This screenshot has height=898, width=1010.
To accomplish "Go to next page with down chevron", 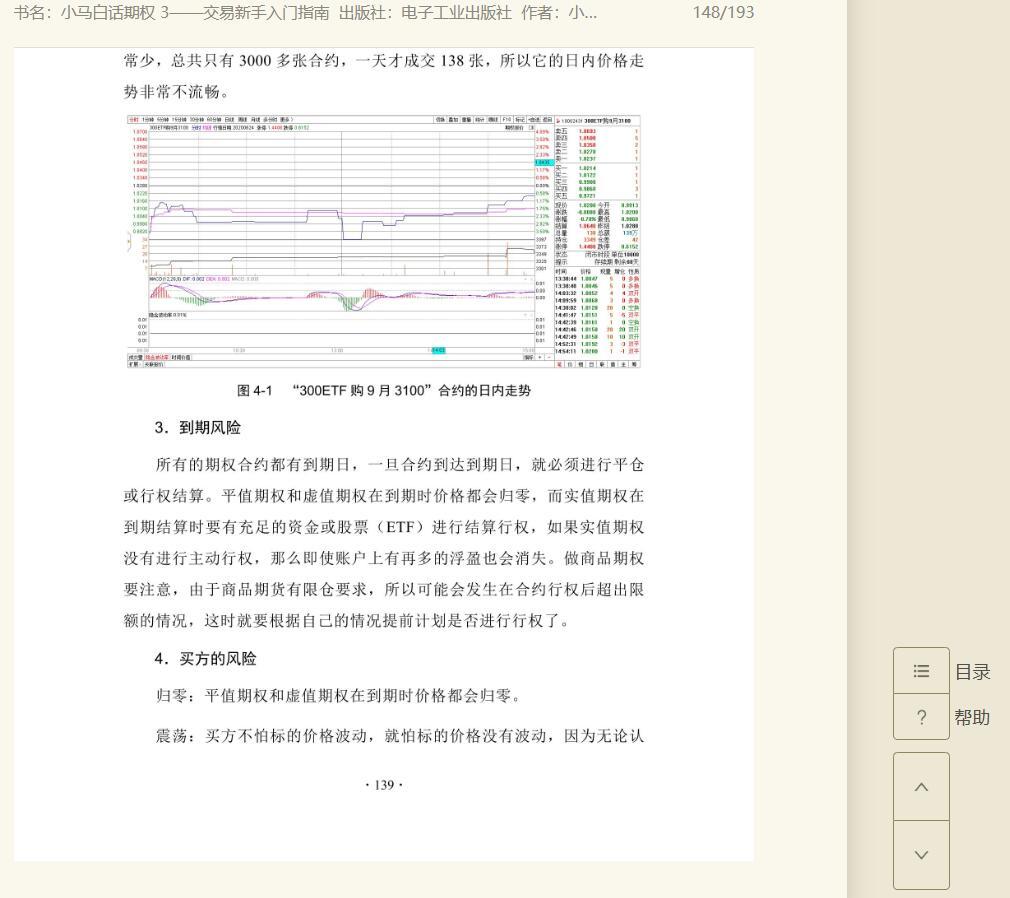I will tap(921, 855).
